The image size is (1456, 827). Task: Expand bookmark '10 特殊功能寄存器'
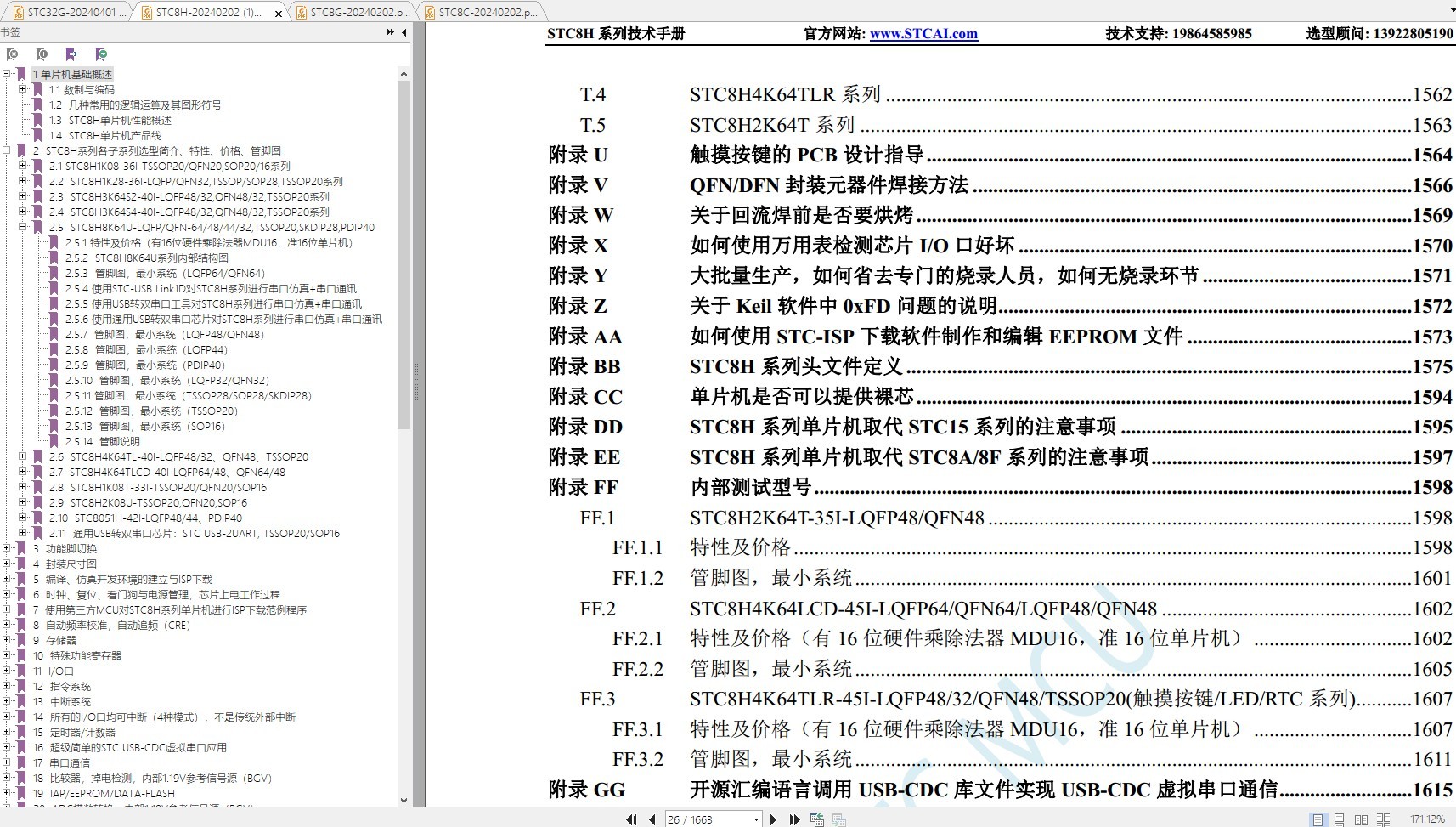[7, 655]
